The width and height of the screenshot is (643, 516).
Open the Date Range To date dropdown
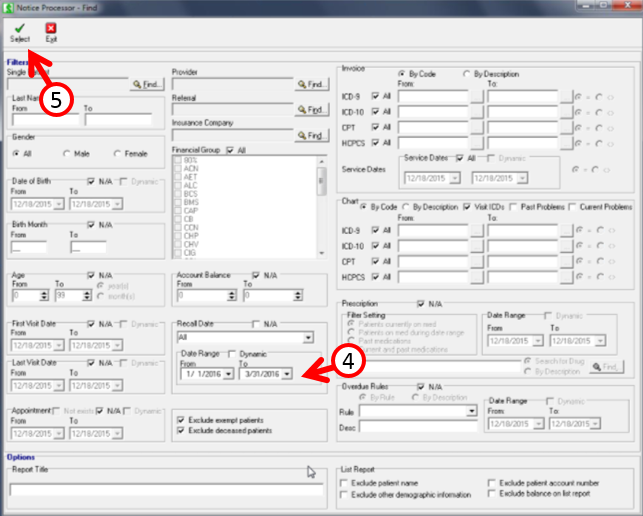(x=287, y=373)
